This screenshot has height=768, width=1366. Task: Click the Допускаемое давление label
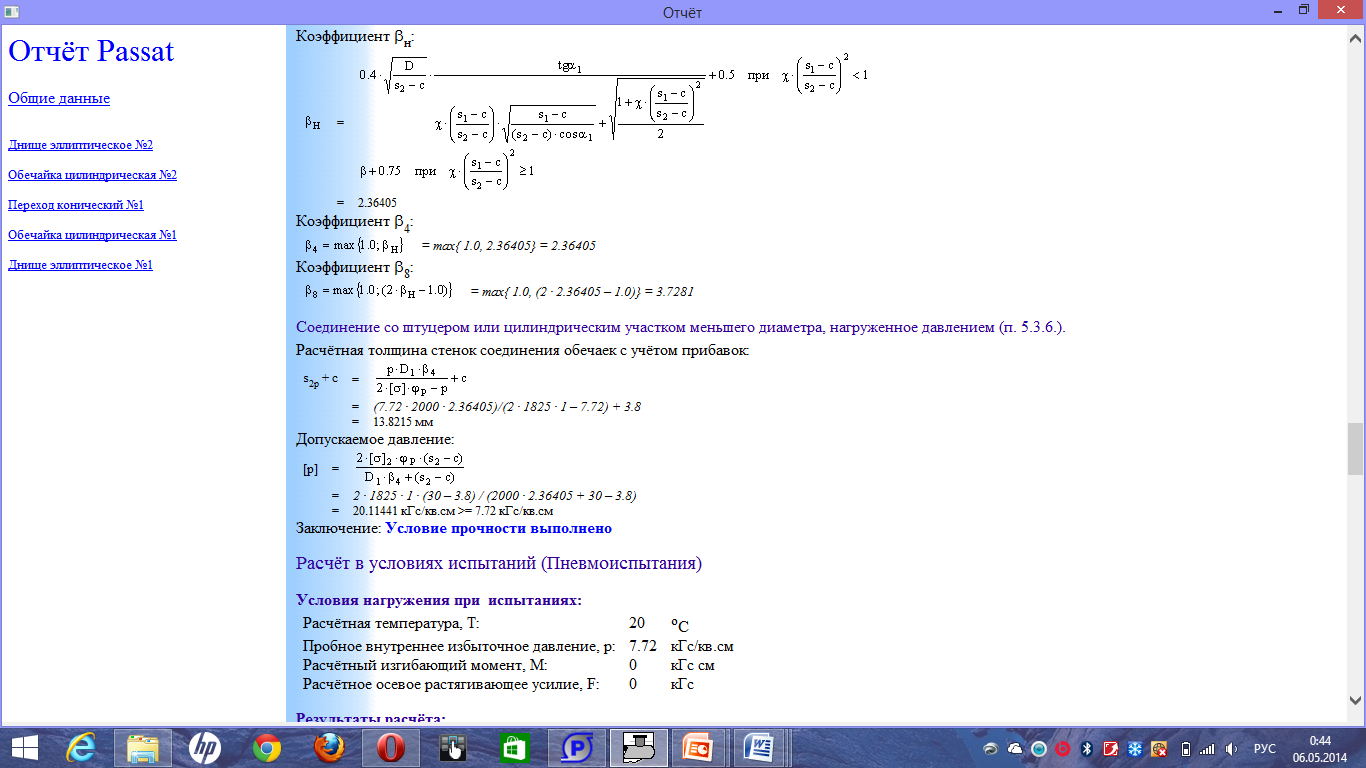point(375,439)
